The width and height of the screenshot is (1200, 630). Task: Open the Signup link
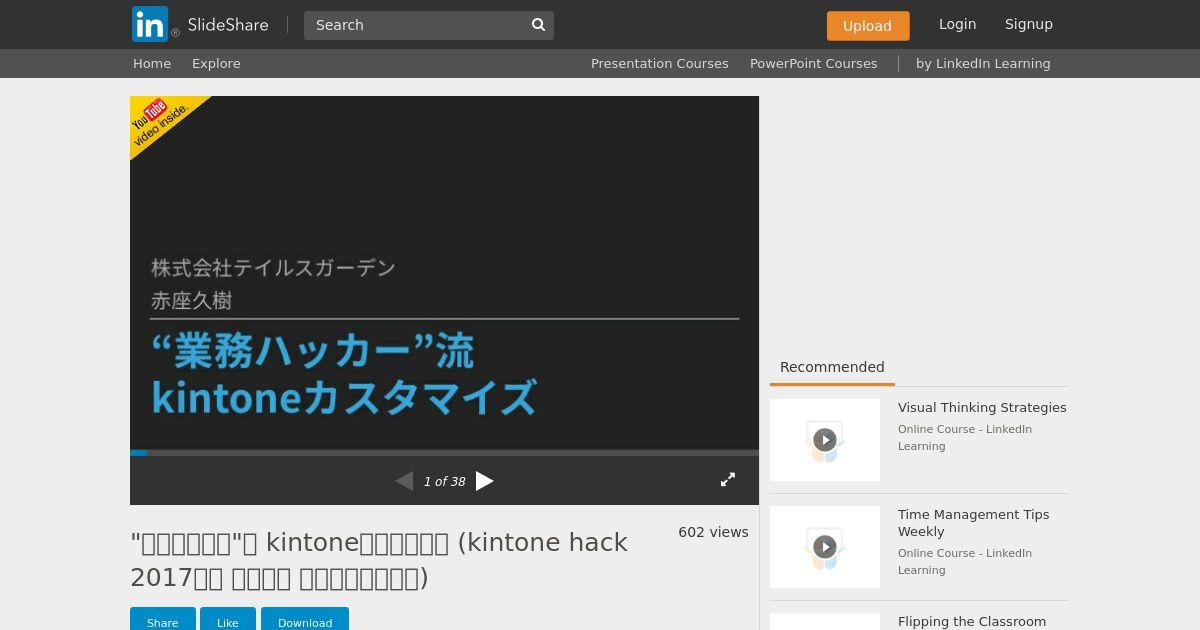(x=1028, y=24)
